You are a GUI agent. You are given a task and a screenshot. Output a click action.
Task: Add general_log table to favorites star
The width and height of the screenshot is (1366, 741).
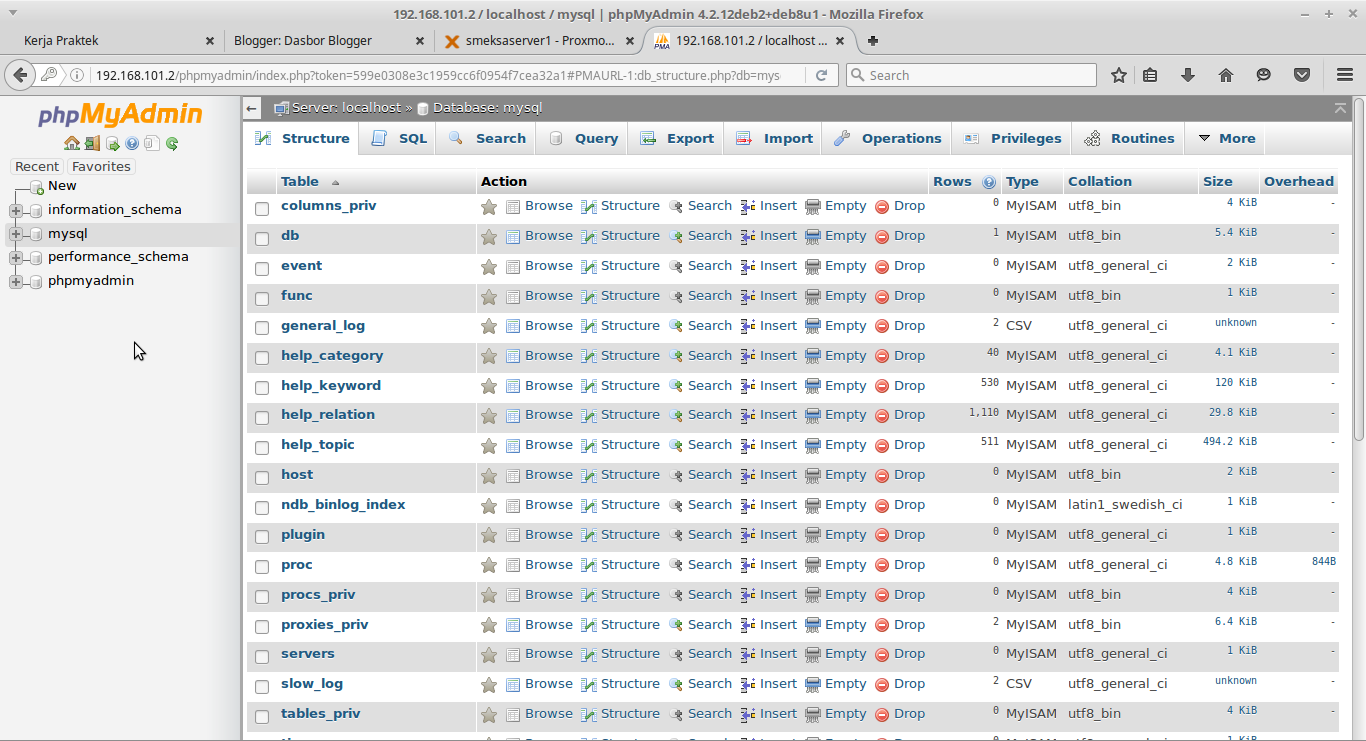pos(489,327)
